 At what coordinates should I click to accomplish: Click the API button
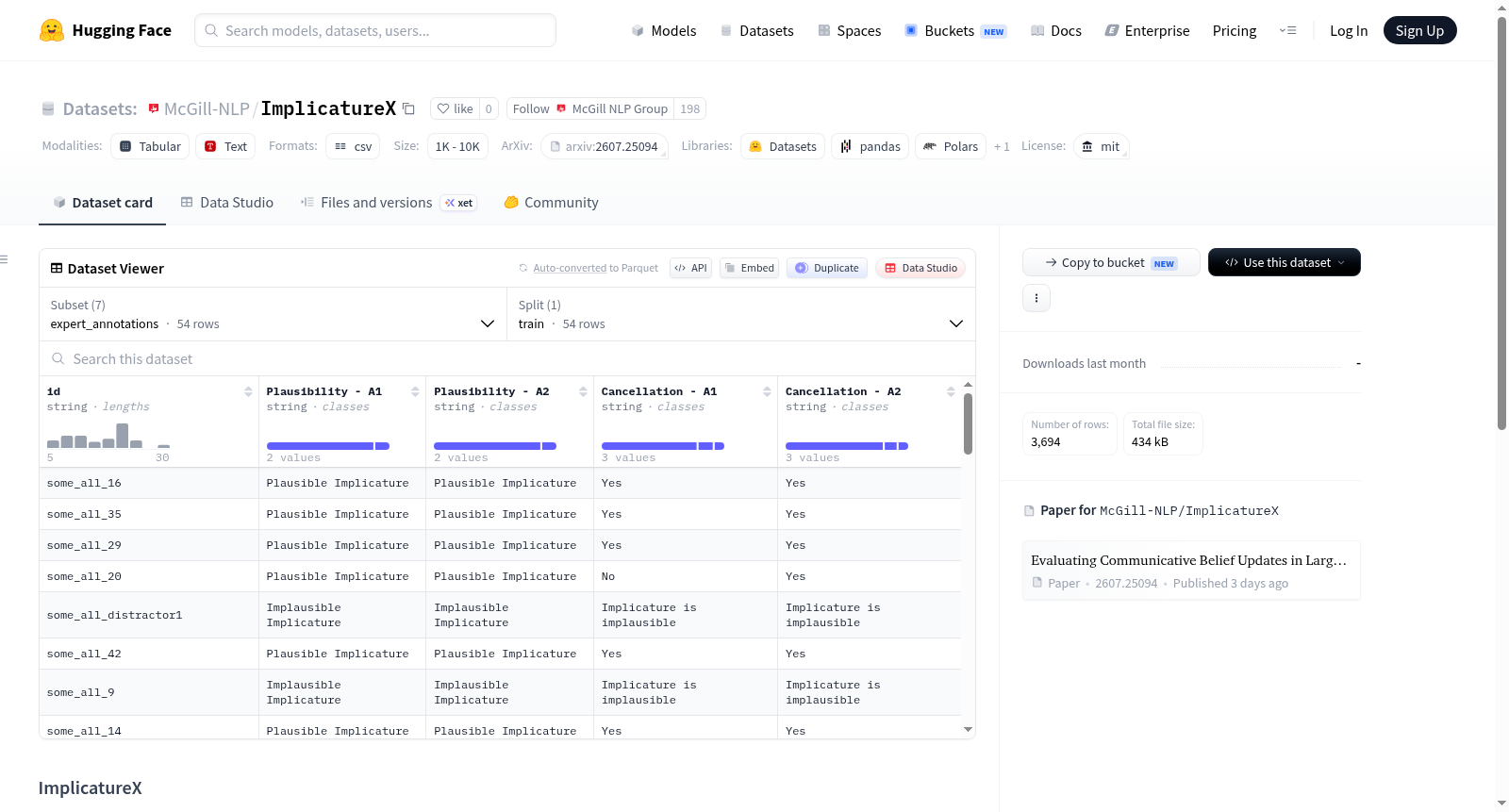[690, 268]
